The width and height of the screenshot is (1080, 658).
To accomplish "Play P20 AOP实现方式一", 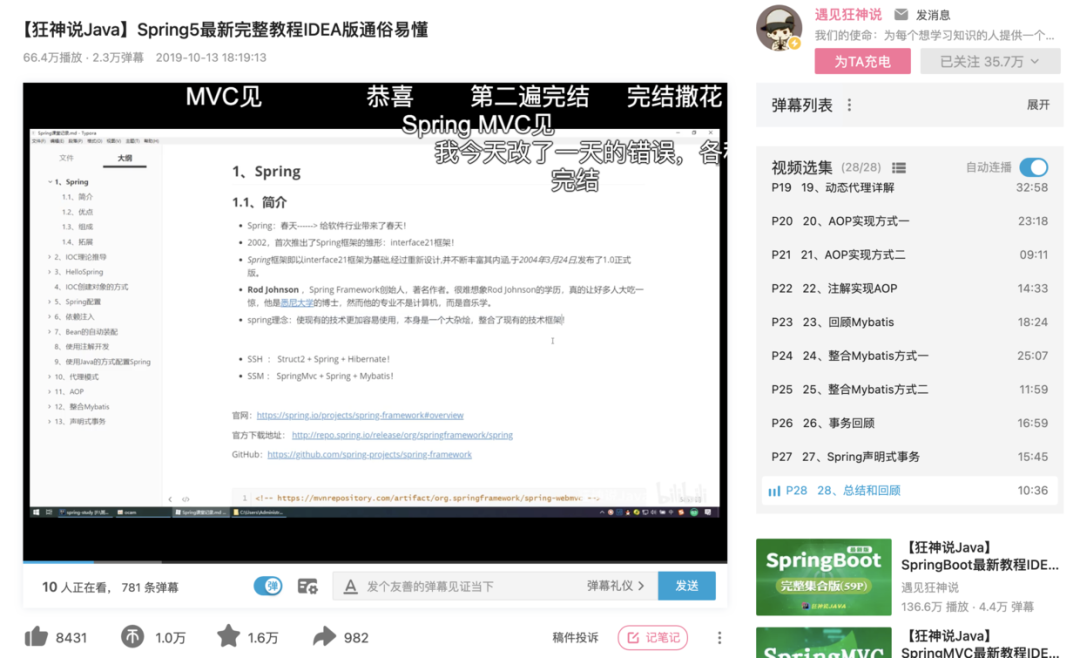I will coord(909,221).
